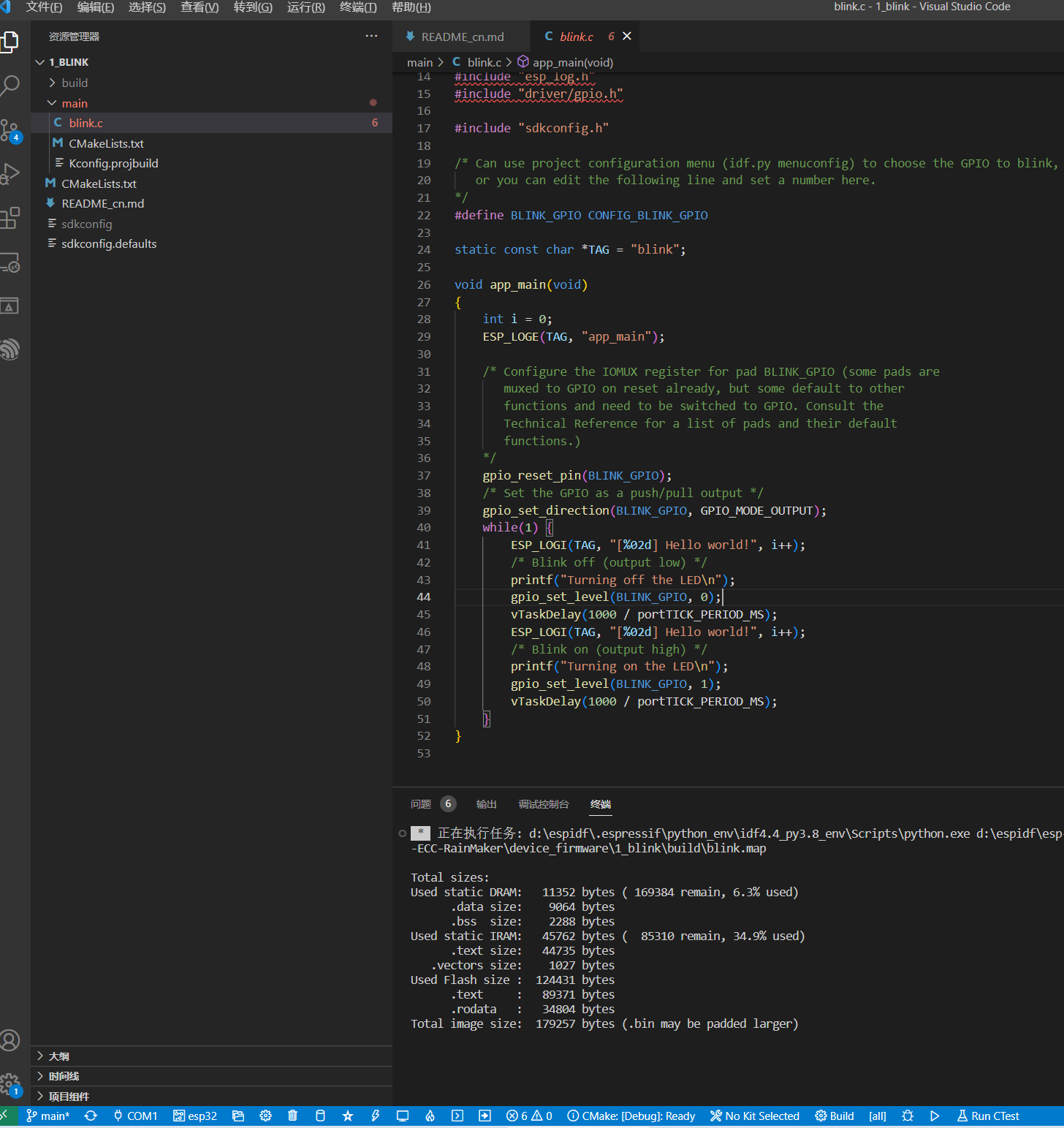This screenshot has height=1128, width=1064.
Task: Open the 帮助(H) menu
Action: (x=411, y=7)
